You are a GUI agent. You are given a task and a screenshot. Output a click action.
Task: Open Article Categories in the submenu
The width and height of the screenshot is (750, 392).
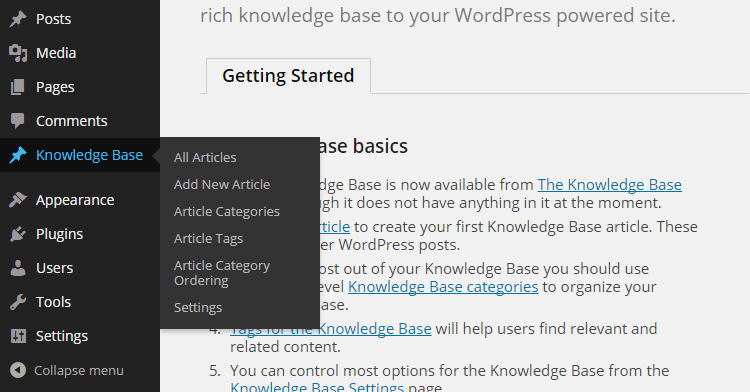(x=227, y=211)
